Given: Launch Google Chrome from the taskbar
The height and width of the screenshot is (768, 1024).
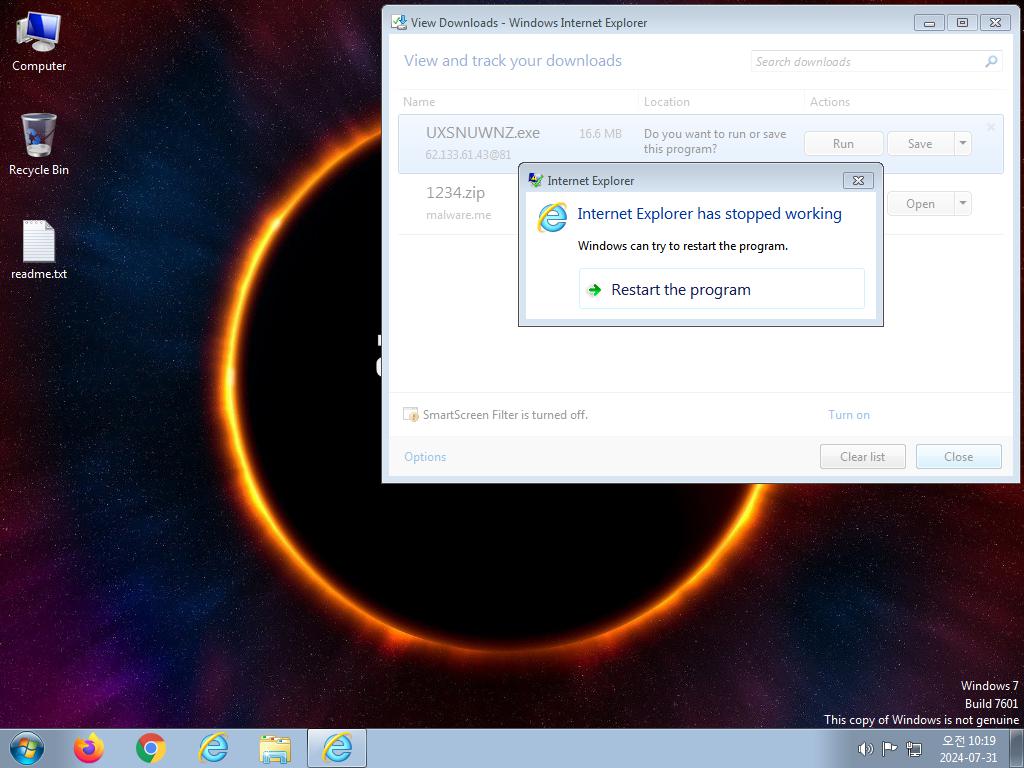Looking at the screenshot, I should pyautogui.click(x=151, y=748).
